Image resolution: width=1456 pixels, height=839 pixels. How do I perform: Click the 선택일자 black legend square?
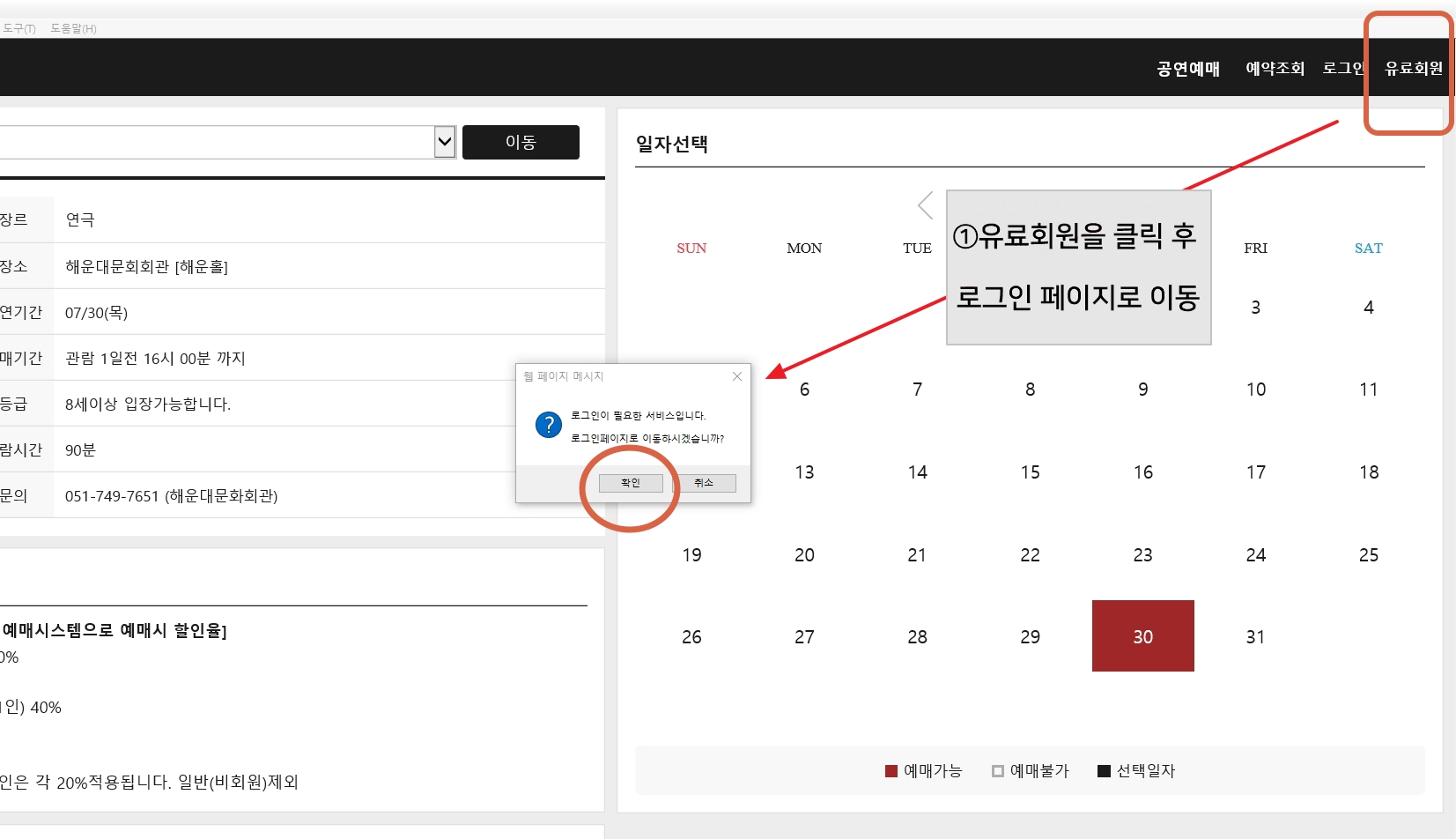(1104, 771)
